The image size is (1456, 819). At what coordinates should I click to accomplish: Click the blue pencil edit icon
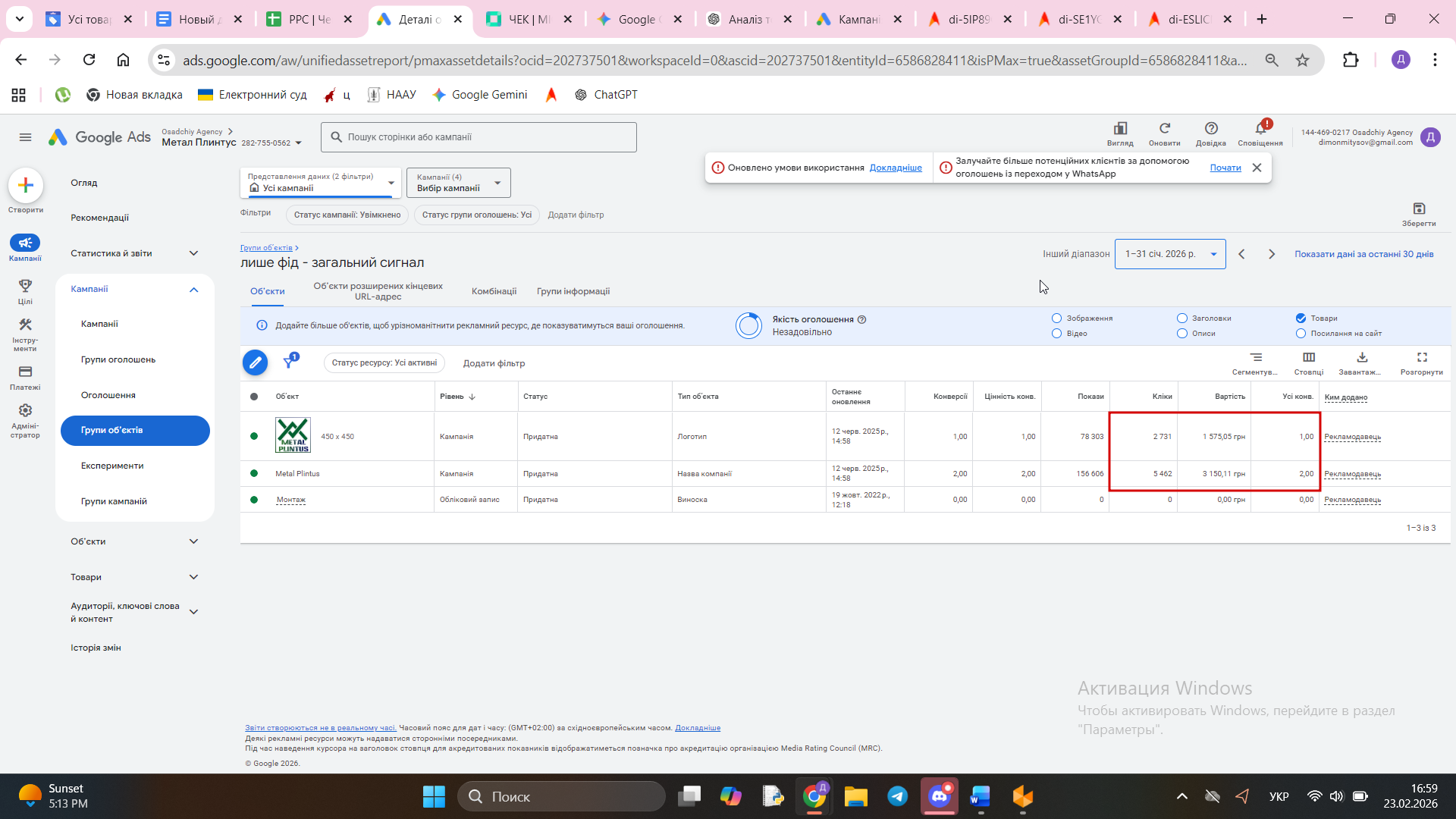[255, 362]
